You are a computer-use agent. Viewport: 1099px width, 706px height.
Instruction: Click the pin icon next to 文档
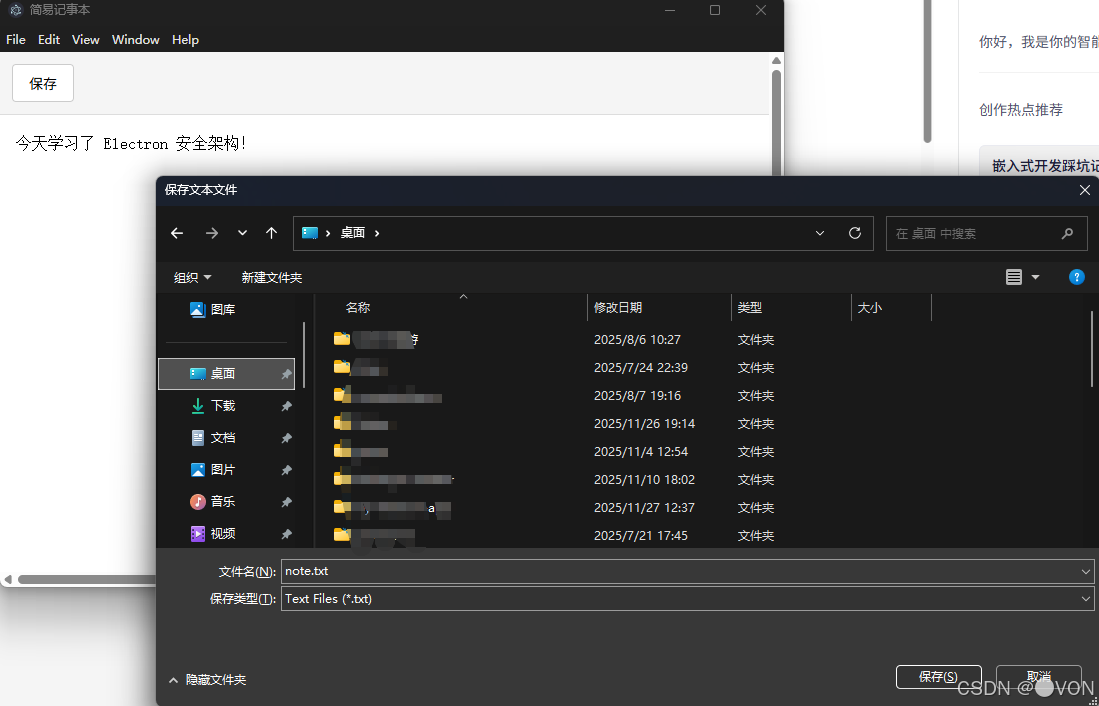point(286,438)
